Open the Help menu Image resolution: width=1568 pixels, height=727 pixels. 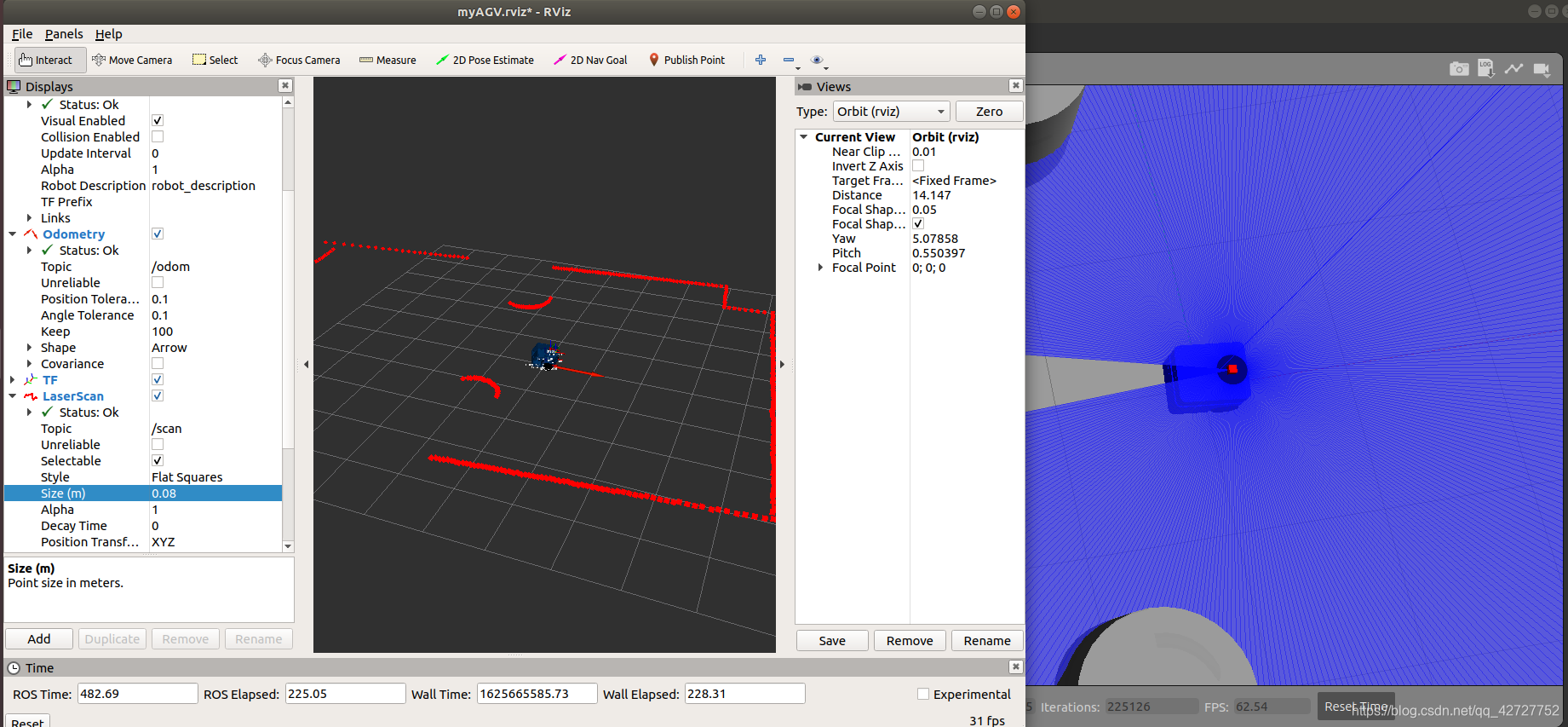[x=109, y=34]
